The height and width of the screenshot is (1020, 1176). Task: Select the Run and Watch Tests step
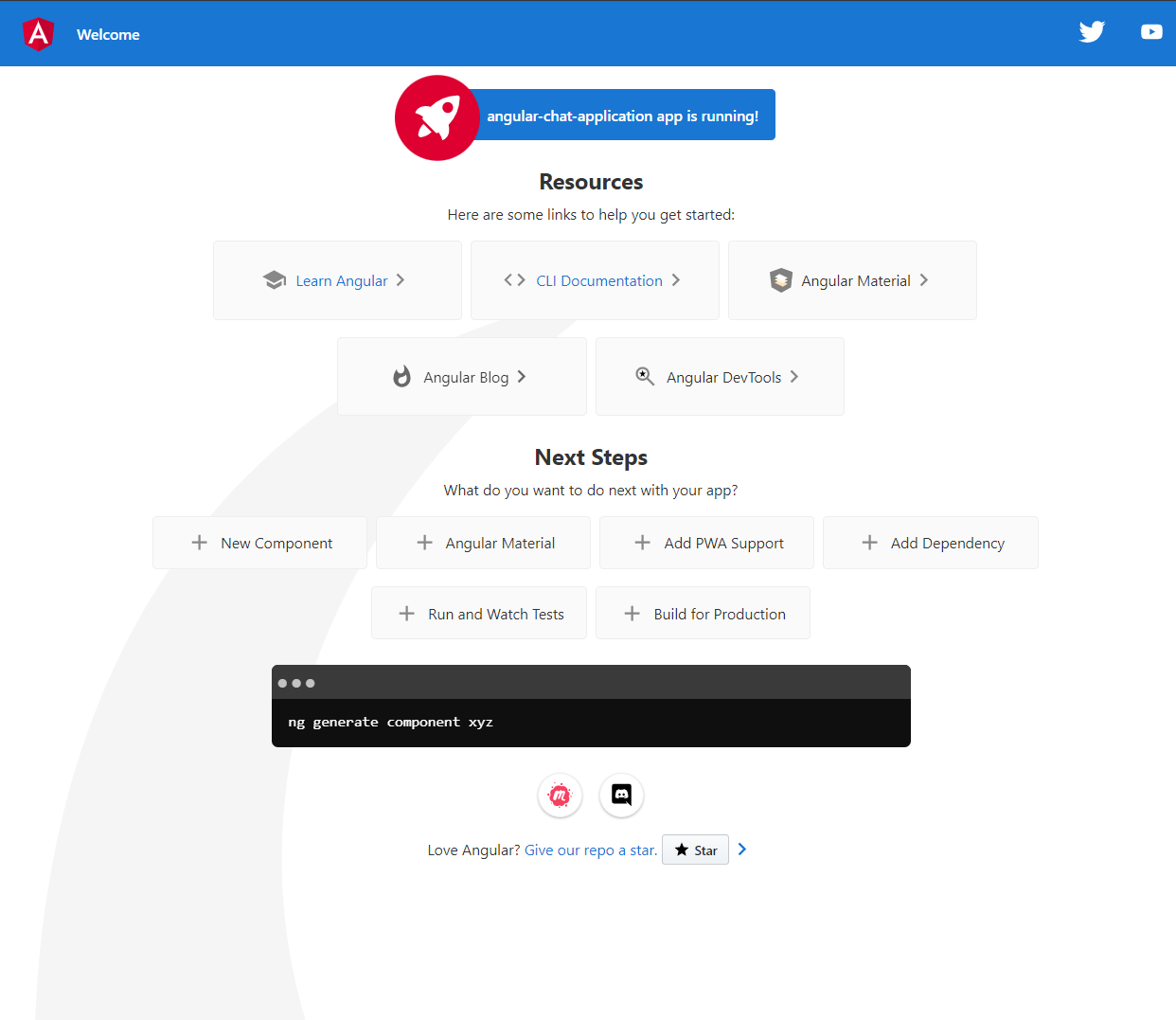(479, 614)
